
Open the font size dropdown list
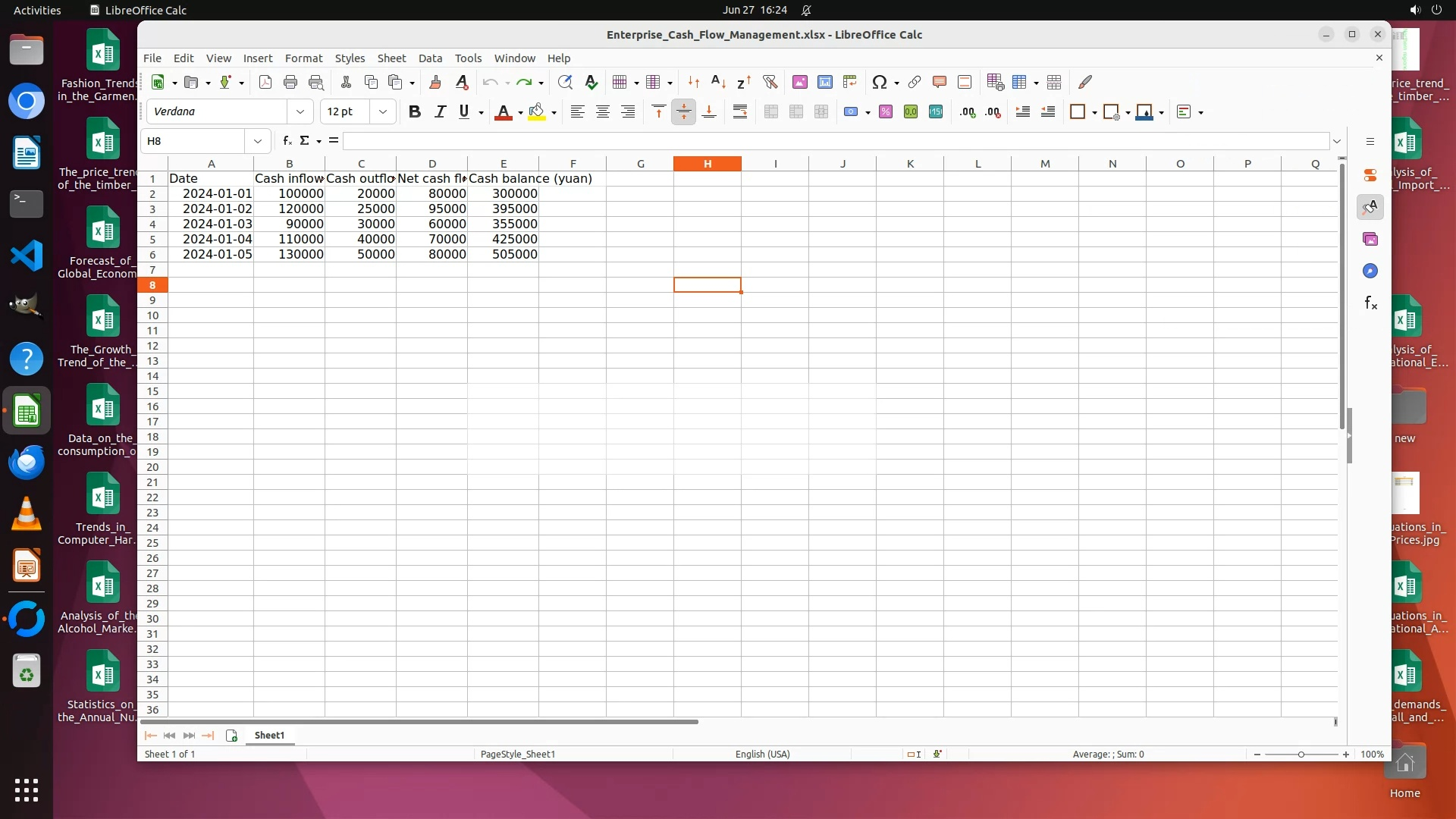[x=383, y=111]
